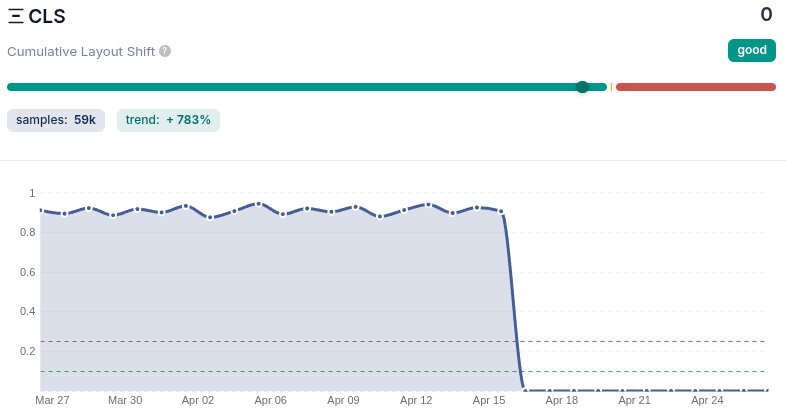
Task: Click the CLS list icon beside the title
Action: pos(16,16)
